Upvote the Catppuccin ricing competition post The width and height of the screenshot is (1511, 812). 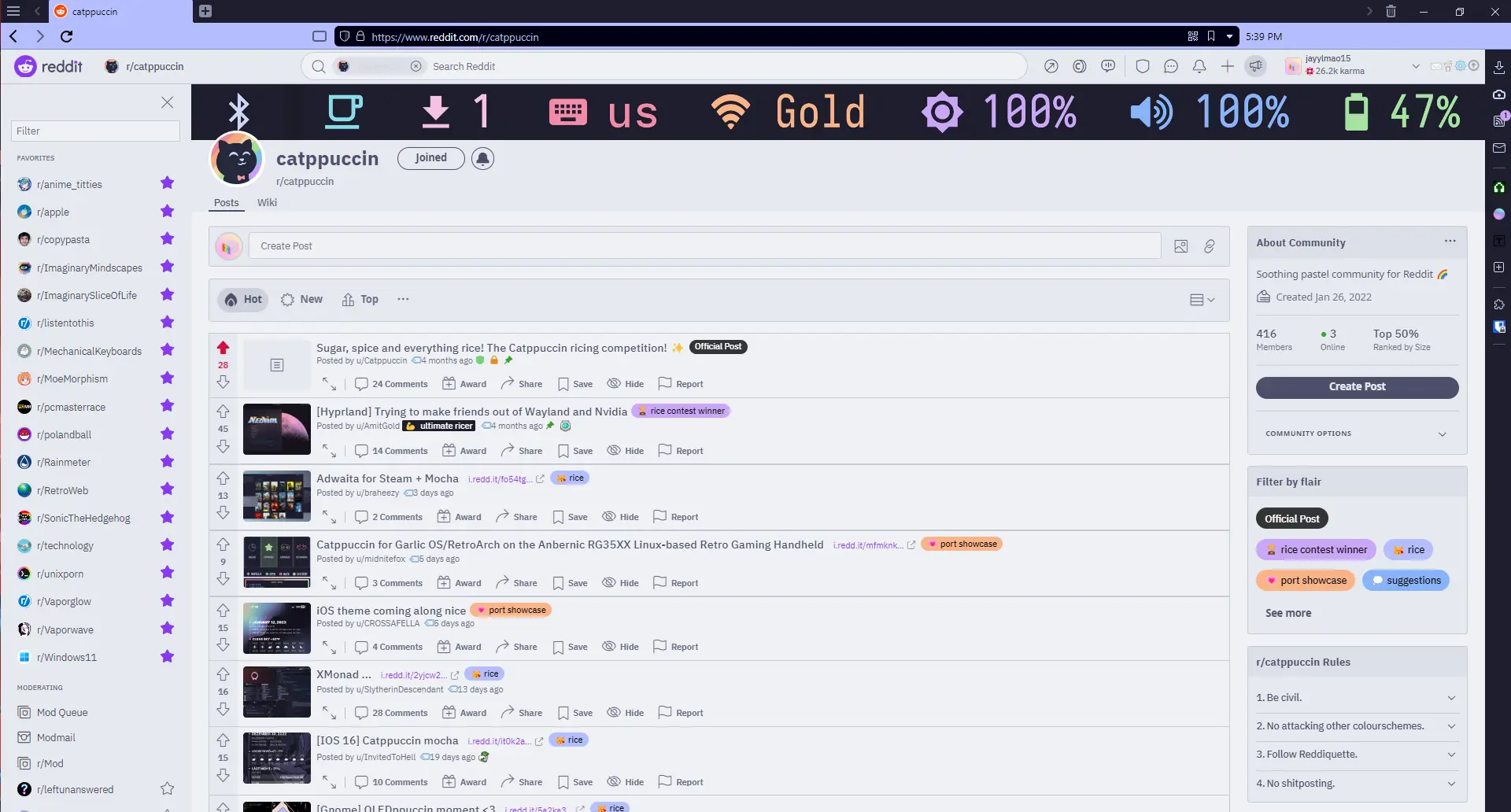tap(224, 348)
